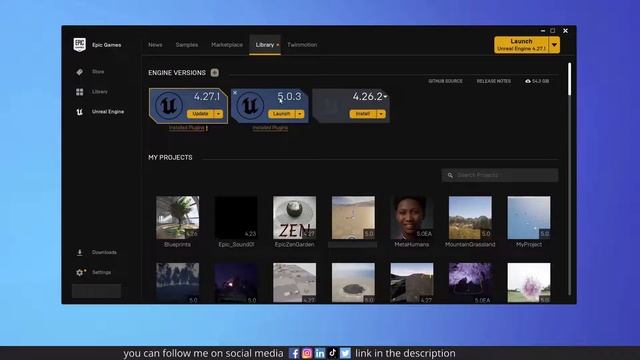640x360 pixels.
Task: Open the Marketplace tab
Action: 227,45
